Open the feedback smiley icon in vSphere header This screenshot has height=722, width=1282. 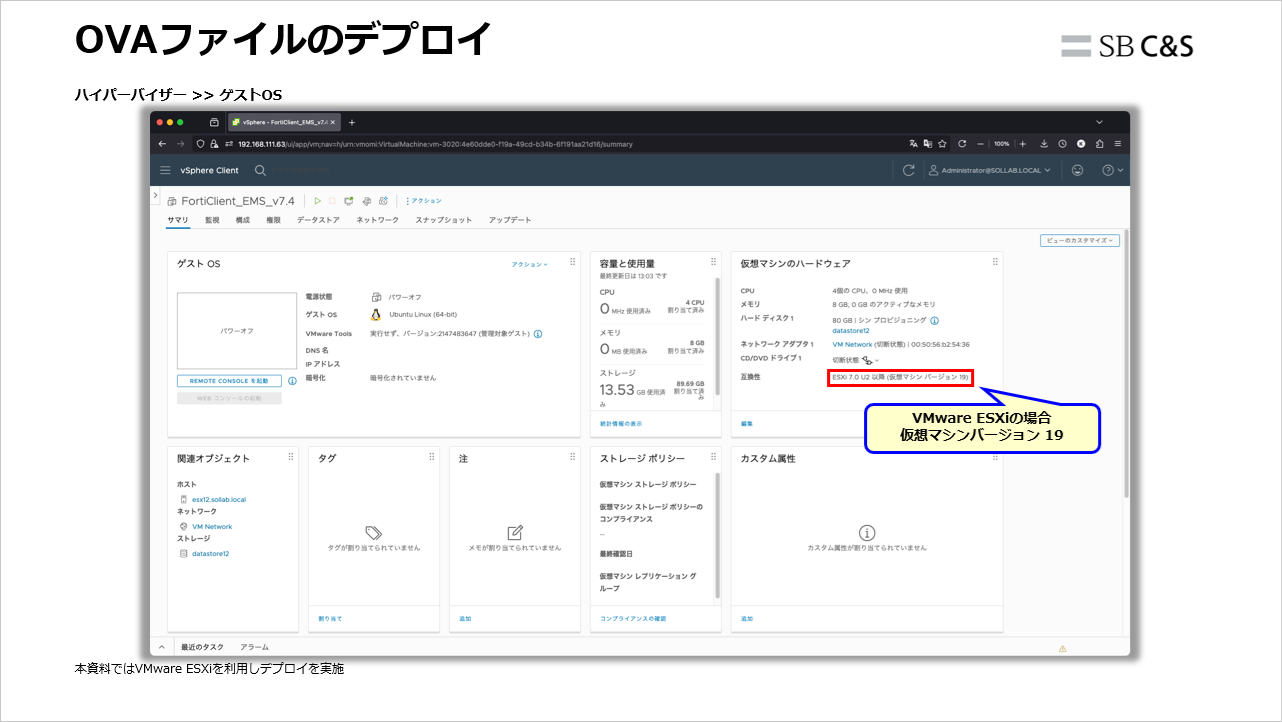[x=1077, y=170]
